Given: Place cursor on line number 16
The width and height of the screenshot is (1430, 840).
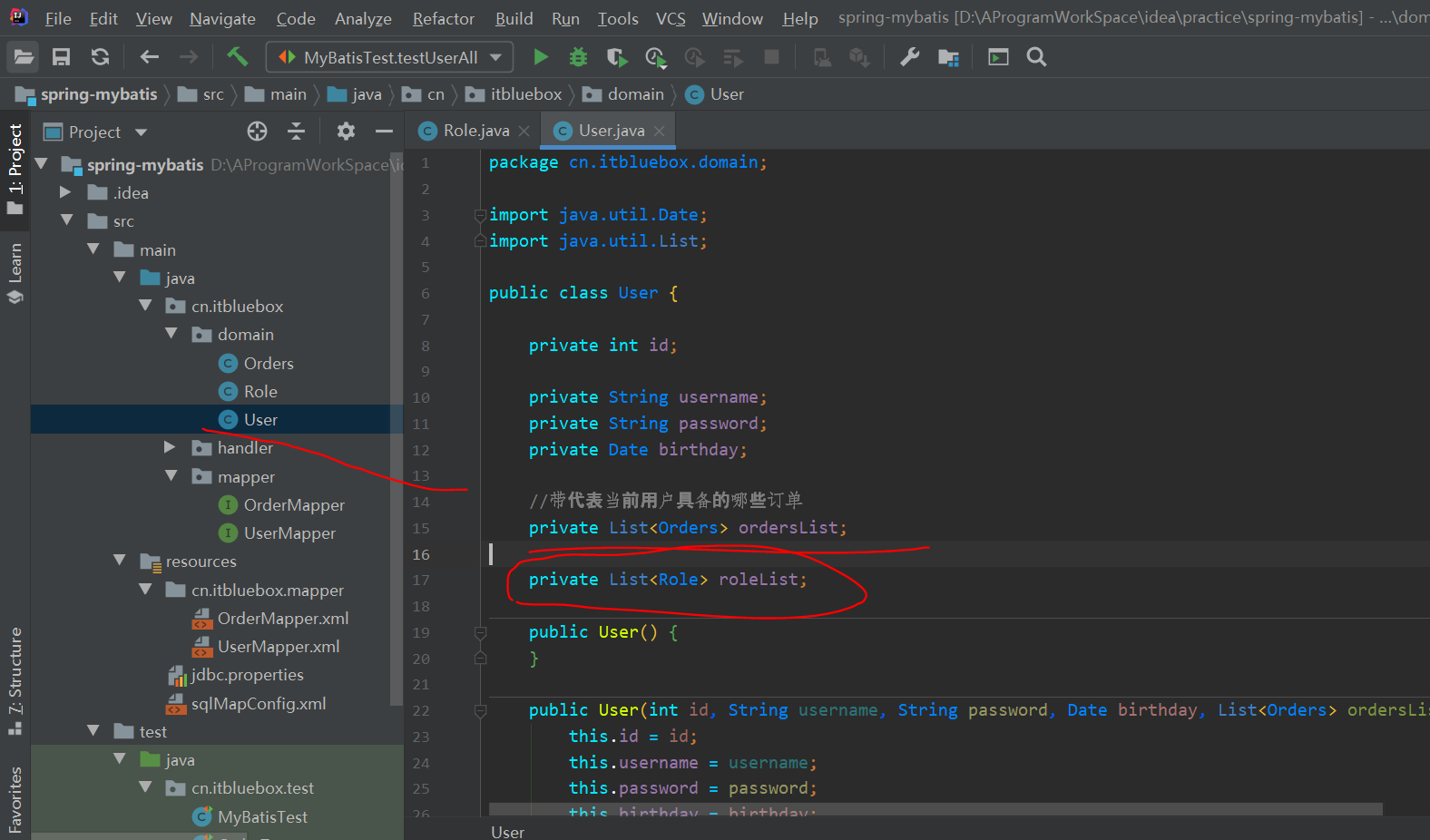Looking at the screenshot, I should click(x=421, y=554).
